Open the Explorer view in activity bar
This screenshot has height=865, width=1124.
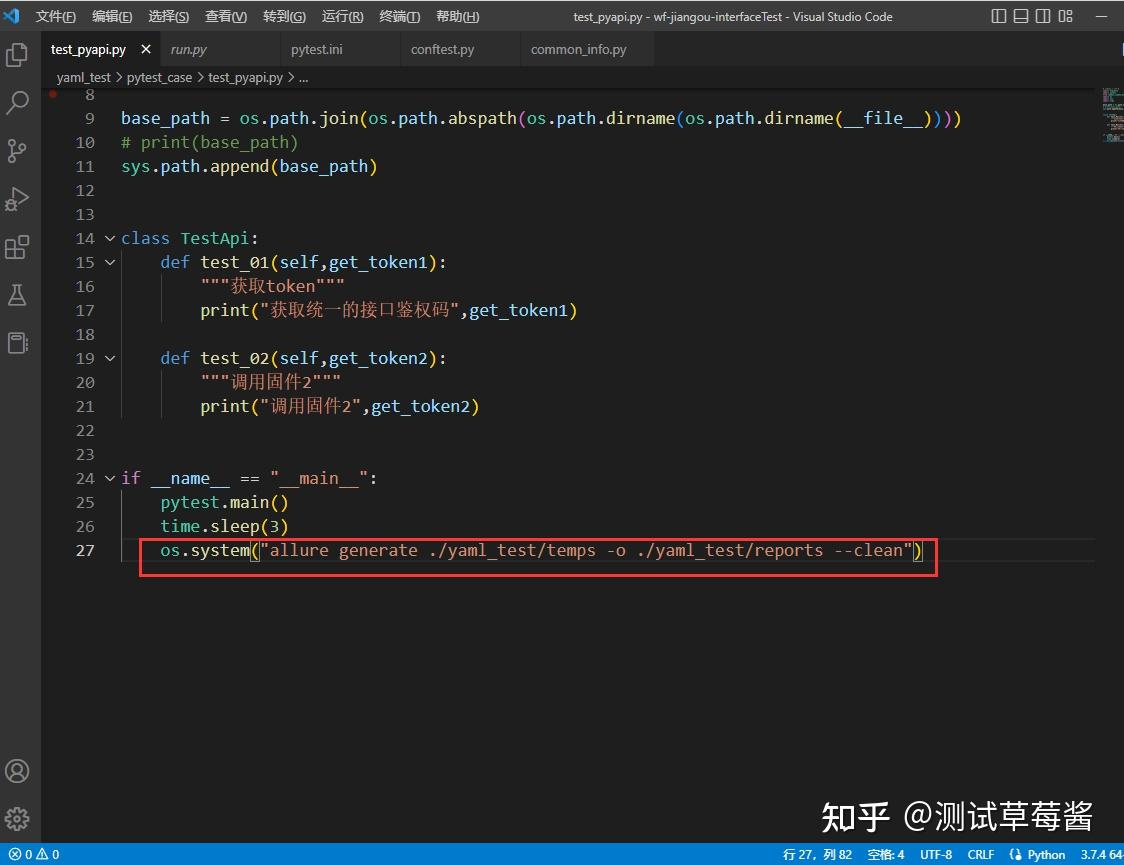[17, 55]
